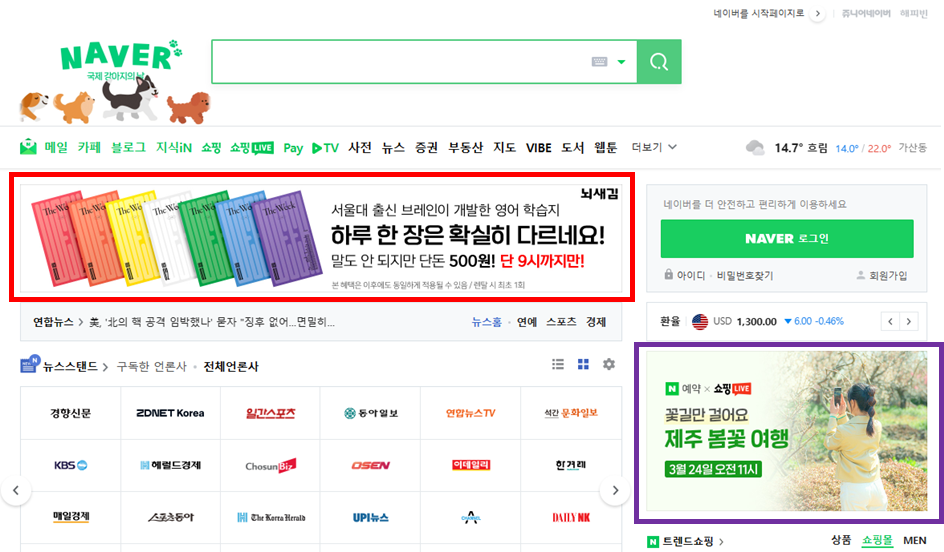Open the ZDNET Korea press tile
The image size is (944, 552).
(x=170, y=413)
